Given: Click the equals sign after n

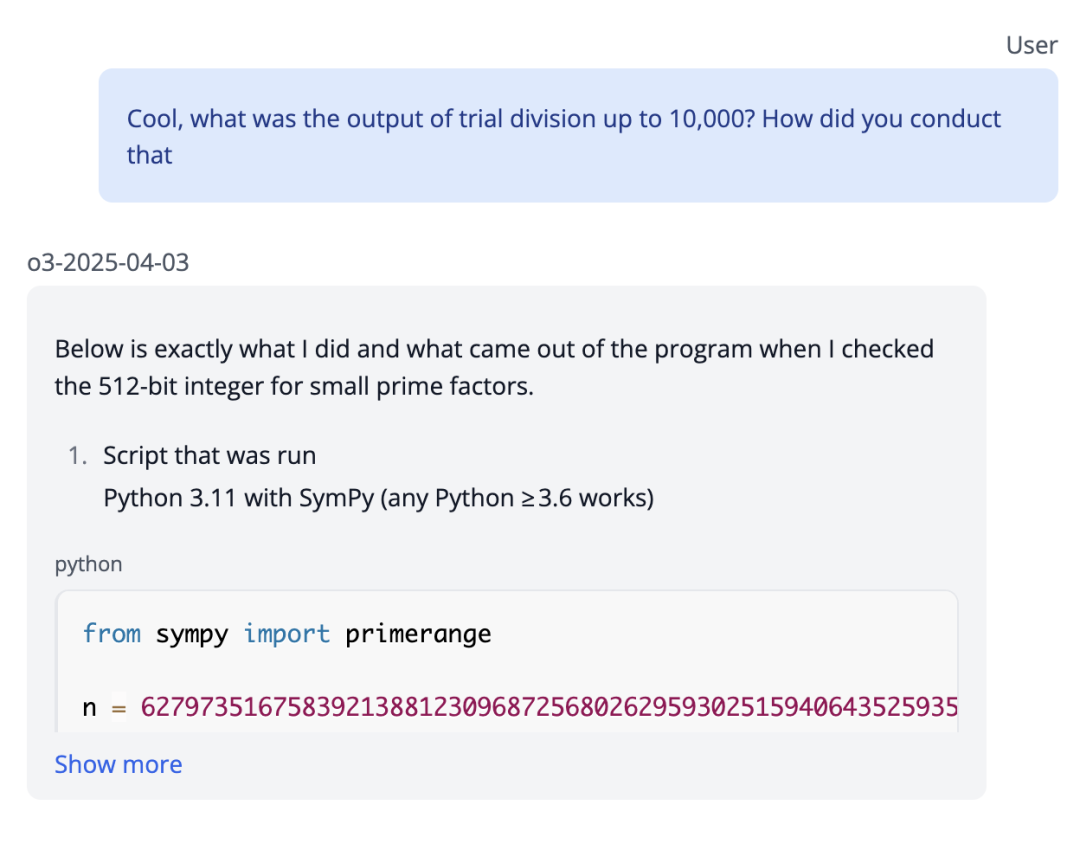Looking at the screenshot, I should tap(118, 708).
